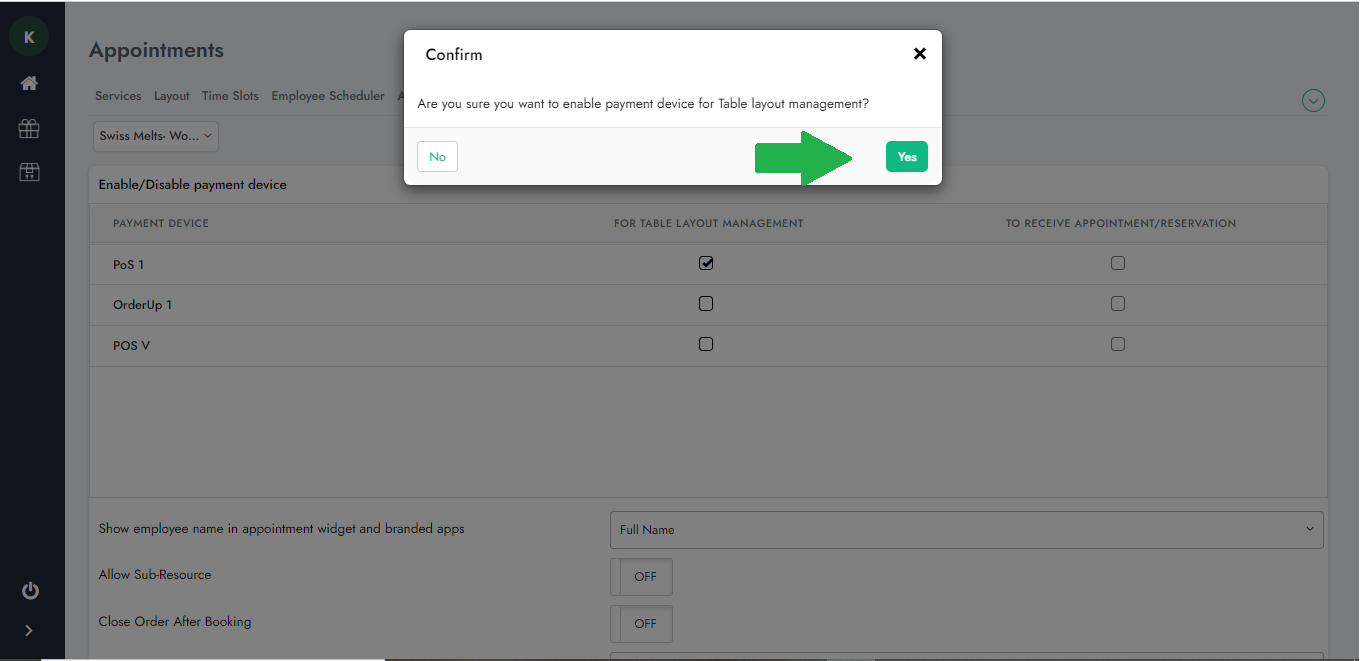Open the Full Name dropdown
This screenshot has height=661, width=1361.
(966, 530)
